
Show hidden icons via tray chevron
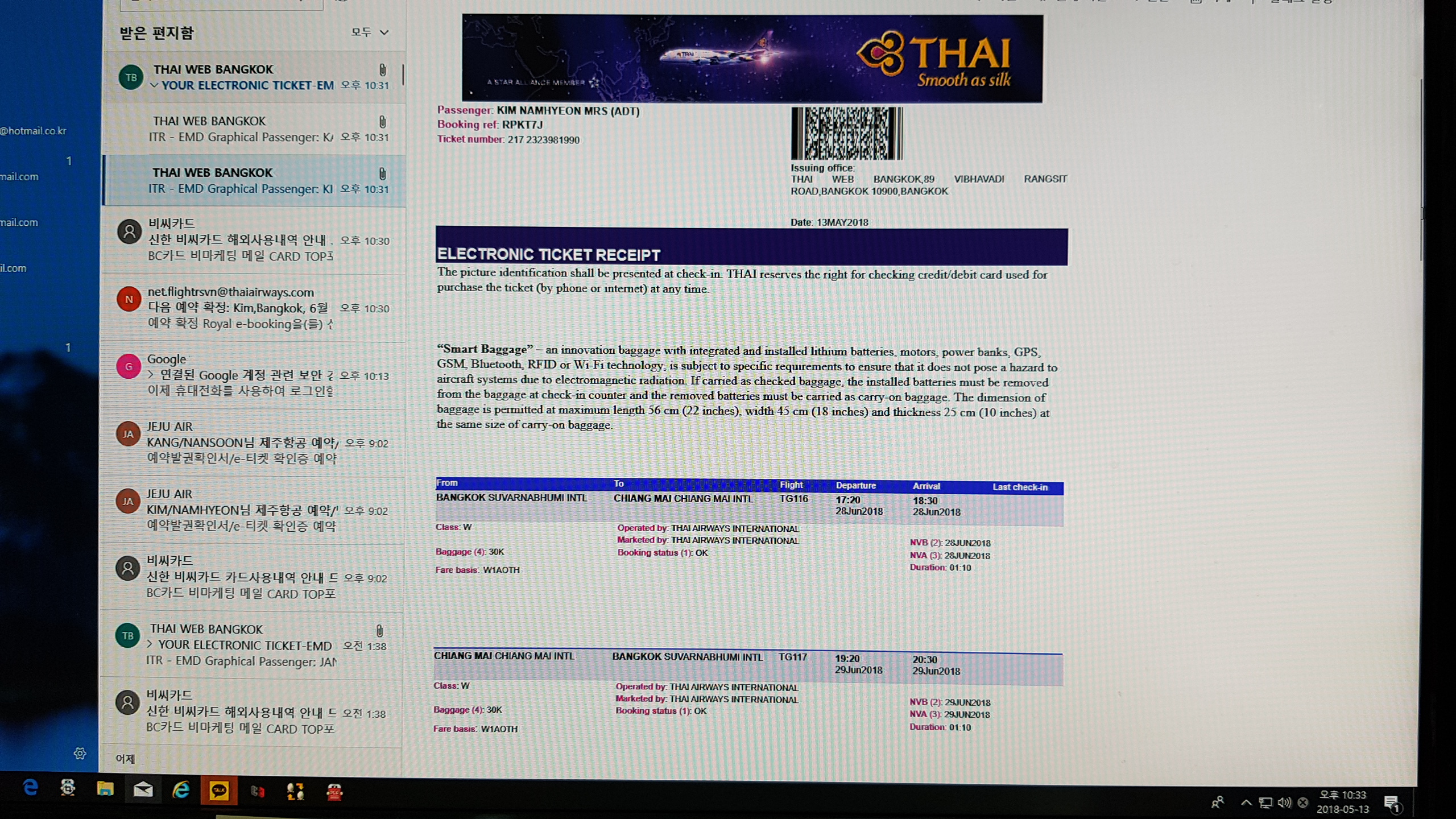coord(1246,803)
